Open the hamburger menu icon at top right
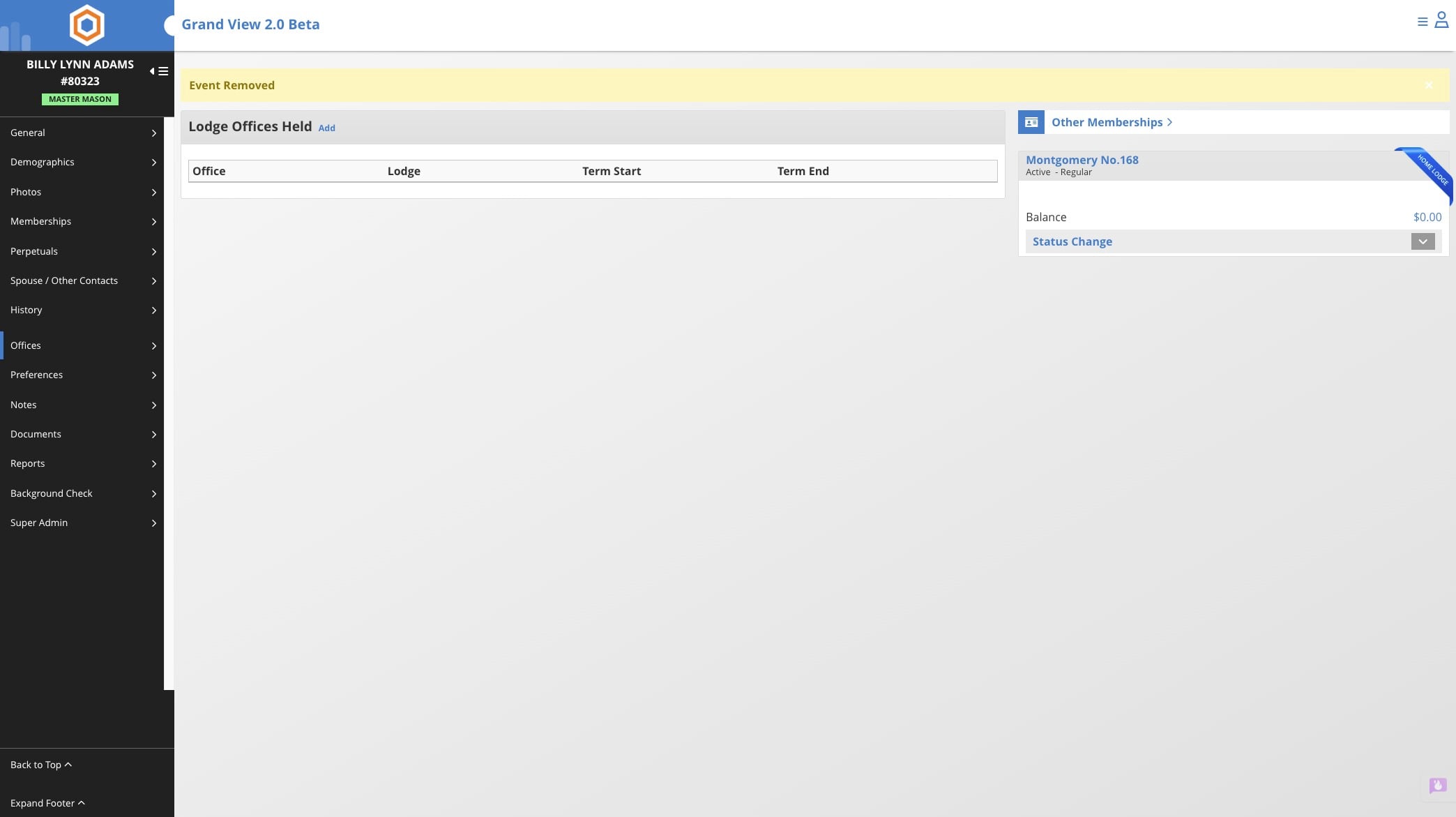Image resolution: width=1456 pixels, height=817 pixels. pos(1423,22)
